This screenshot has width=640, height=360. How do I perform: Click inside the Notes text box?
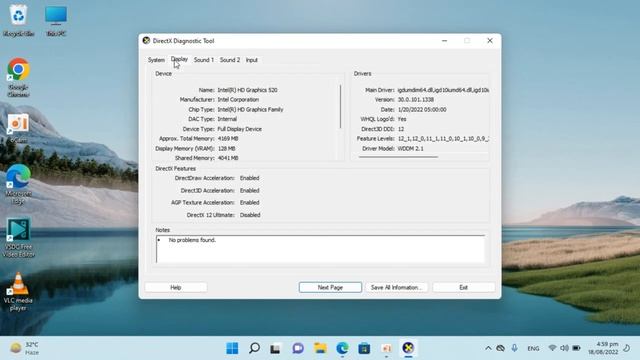[320, 249]
